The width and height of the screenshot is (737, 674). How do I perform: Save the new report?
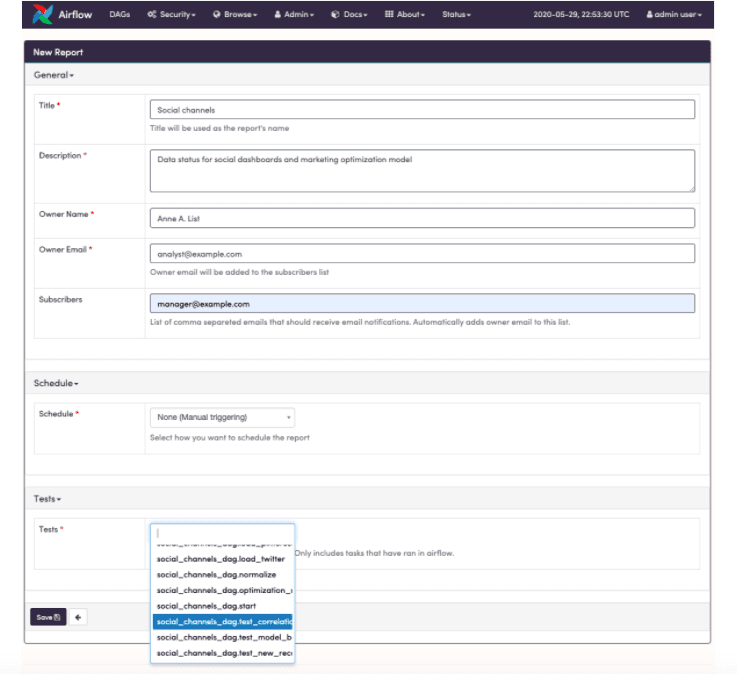pos(47,617)
